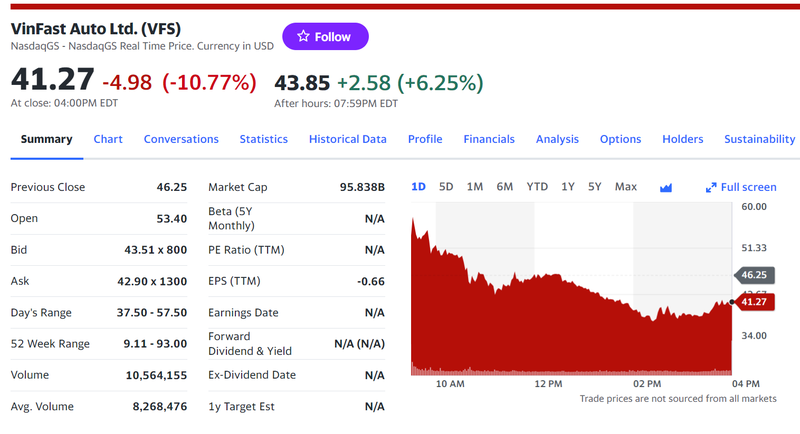Select the 5D chart range

click(446, 187)
